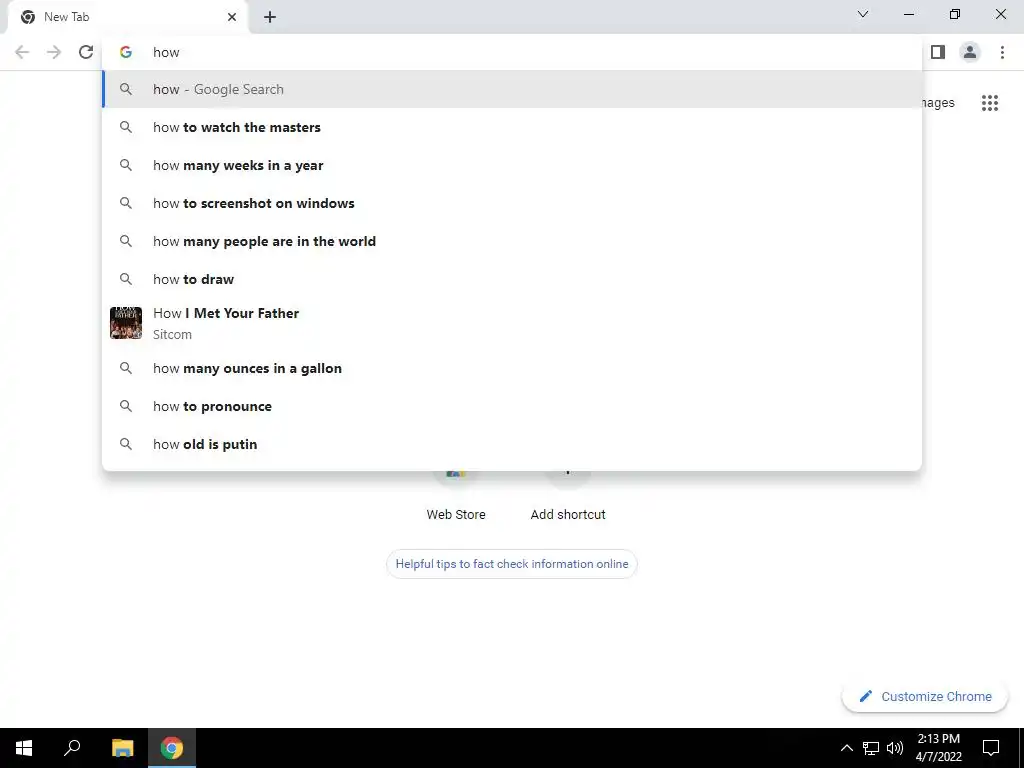Open taskbar search magnifier
Image resolution: width=1024 pixels, height=768 pixels.
[x=72, y=748]
